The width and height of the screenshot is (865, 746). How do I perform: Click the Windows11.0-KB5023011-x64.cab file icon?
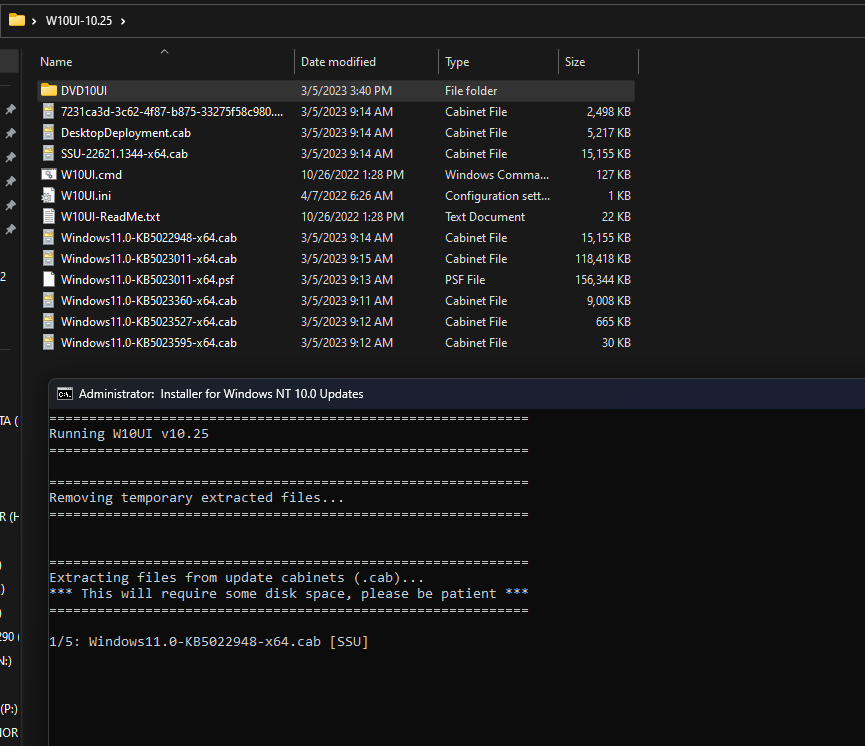(x=49, y=258)
